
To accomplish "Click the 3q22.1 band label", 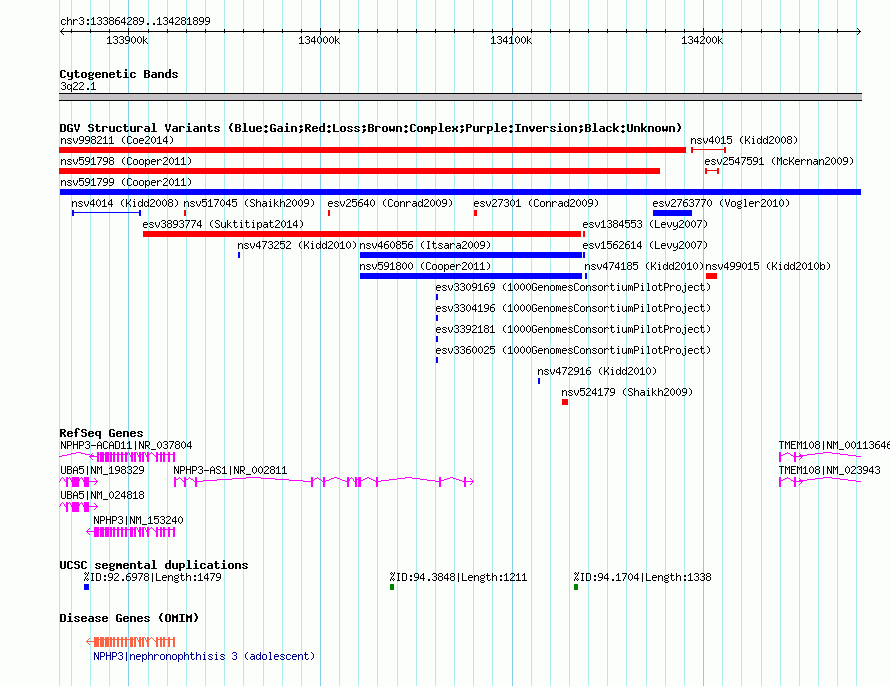I will click(78, 86).
